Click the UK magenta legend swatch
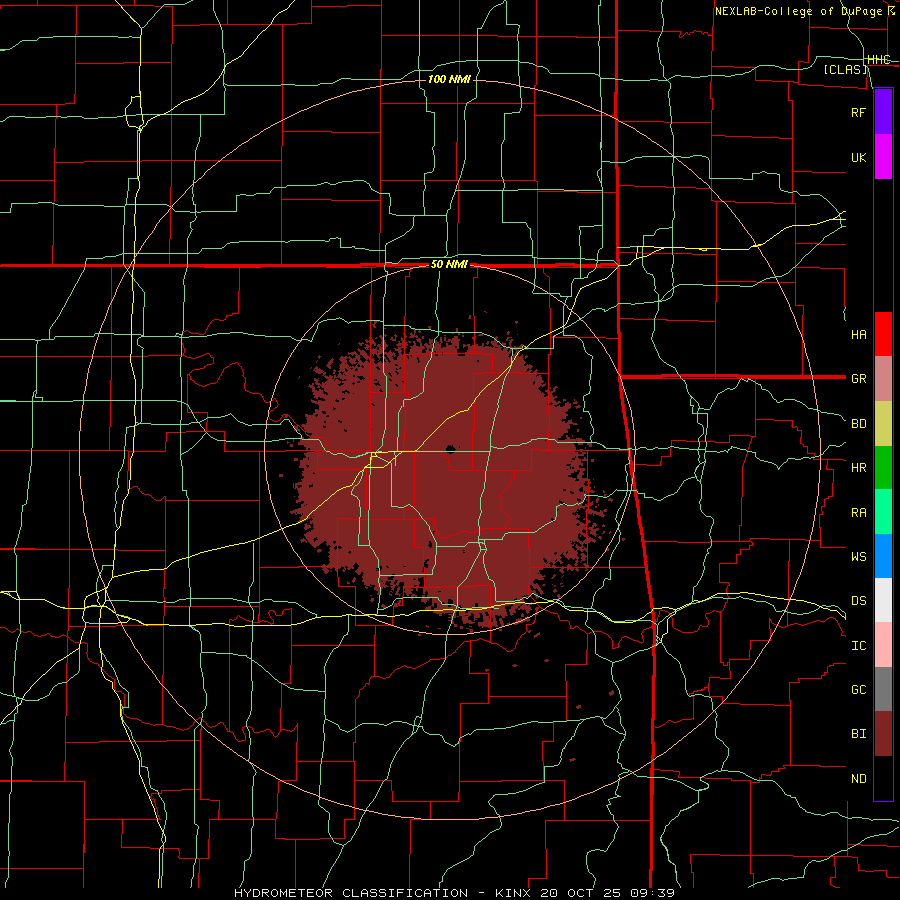 point(883,157)
